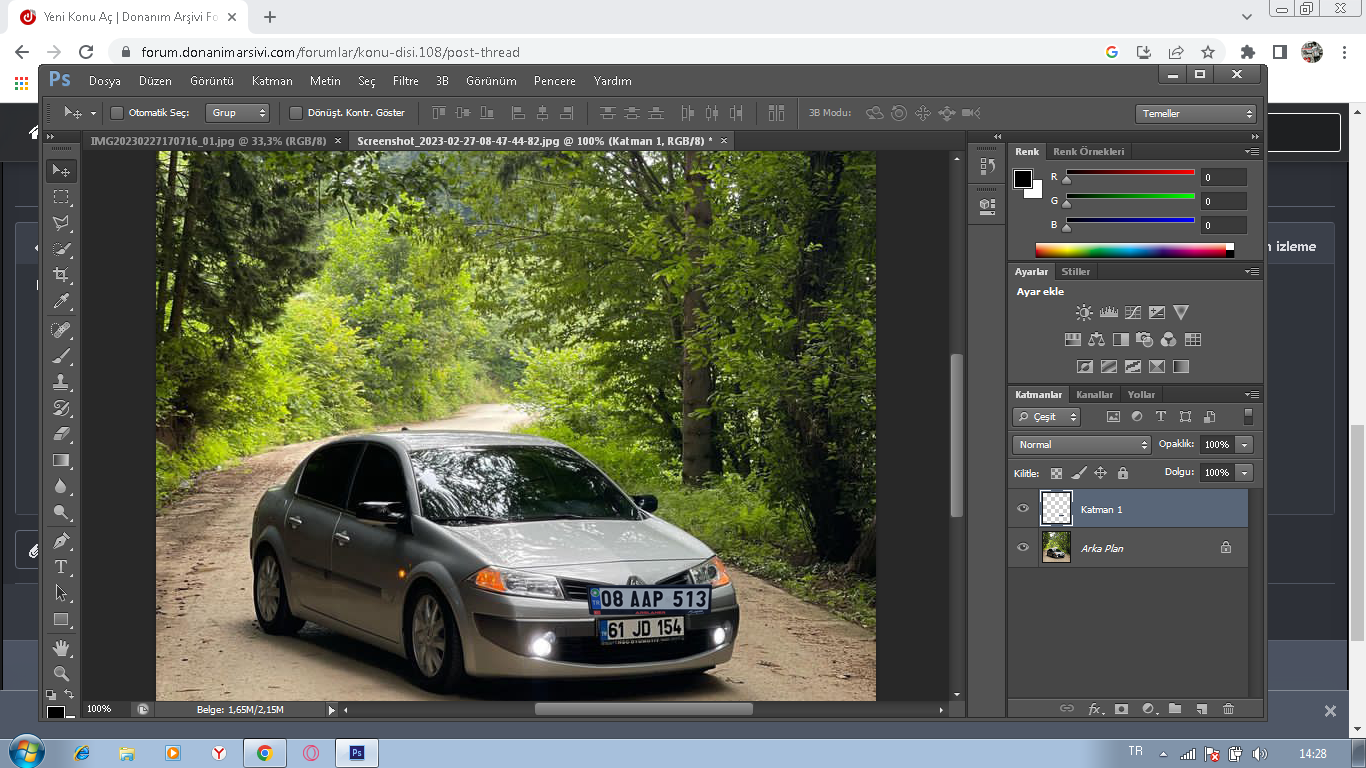Image resolution: width=1366 pixels, height=768 pixels.
Task: Open the Ayarlar panel options menu
Action: click(x=1252, y=272)
